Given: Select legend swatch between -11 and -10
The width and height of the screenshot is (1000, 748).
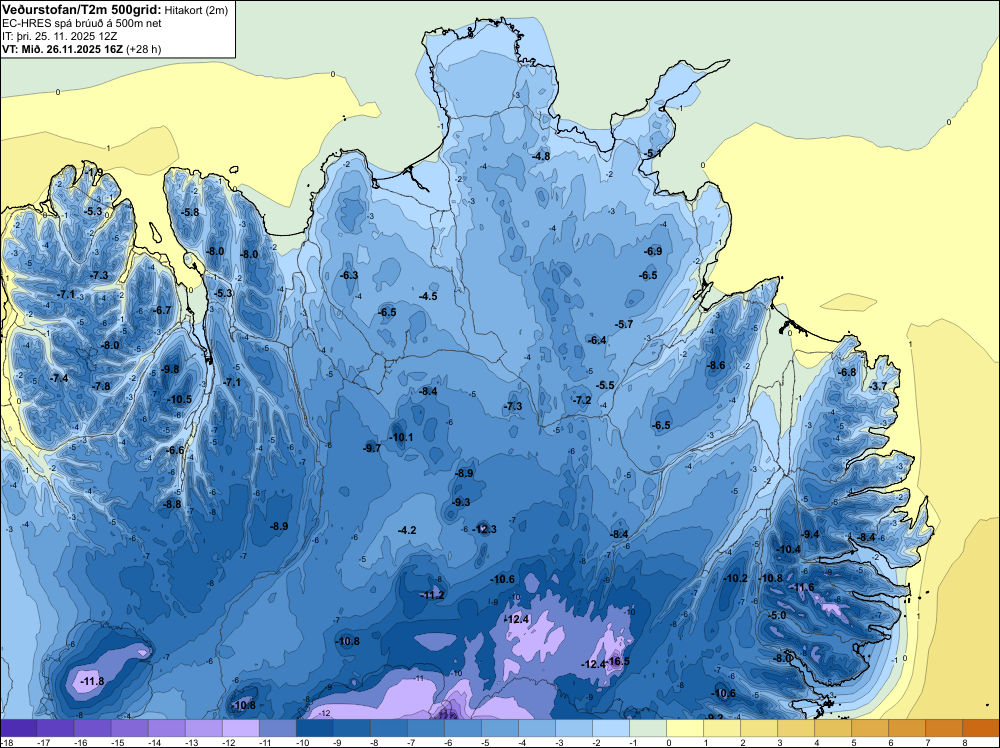Looking at the screenshot, I should 277,728.
